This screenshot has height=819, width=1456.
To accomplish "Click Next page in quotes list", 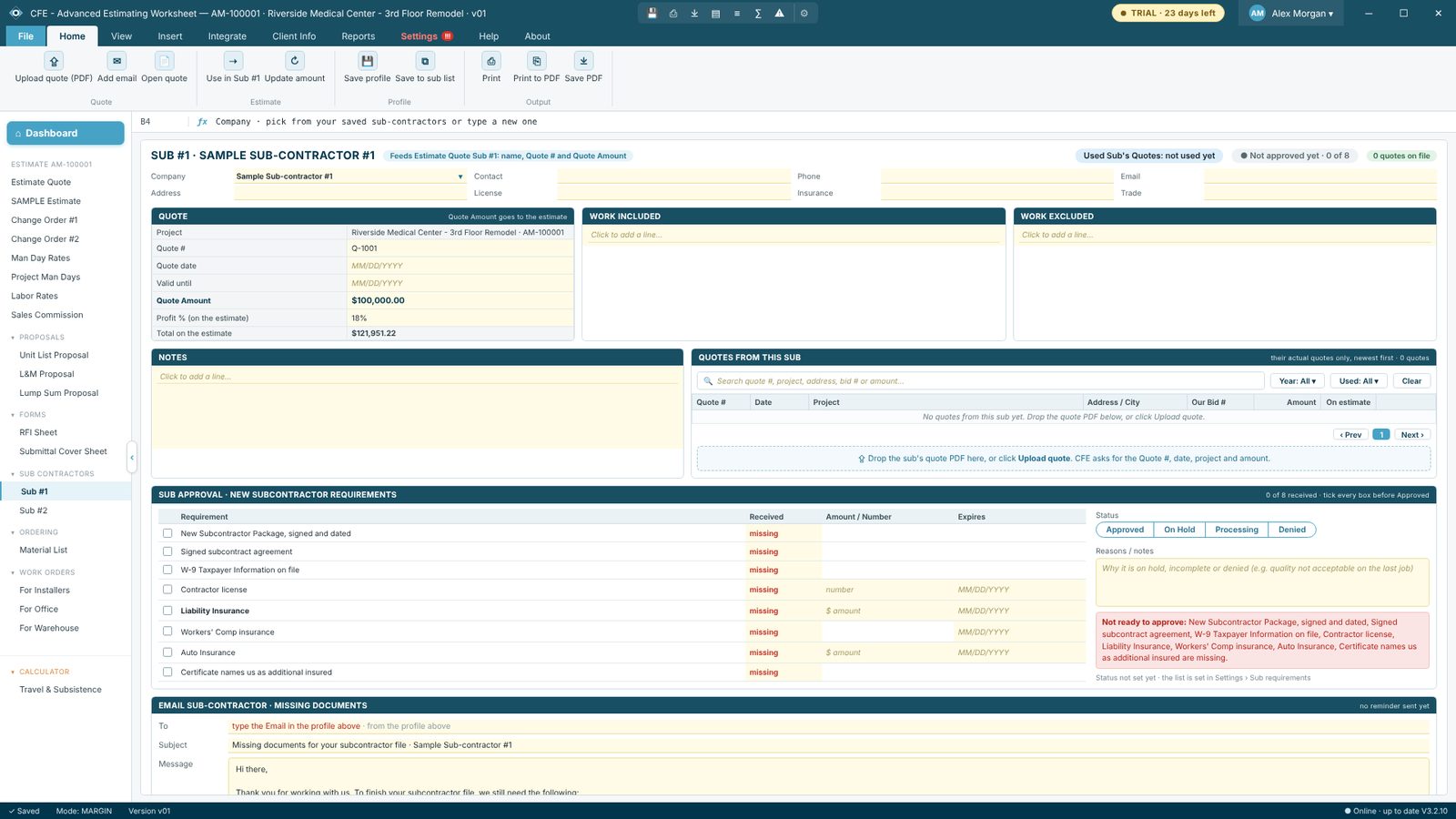I will coord(1412,435).
